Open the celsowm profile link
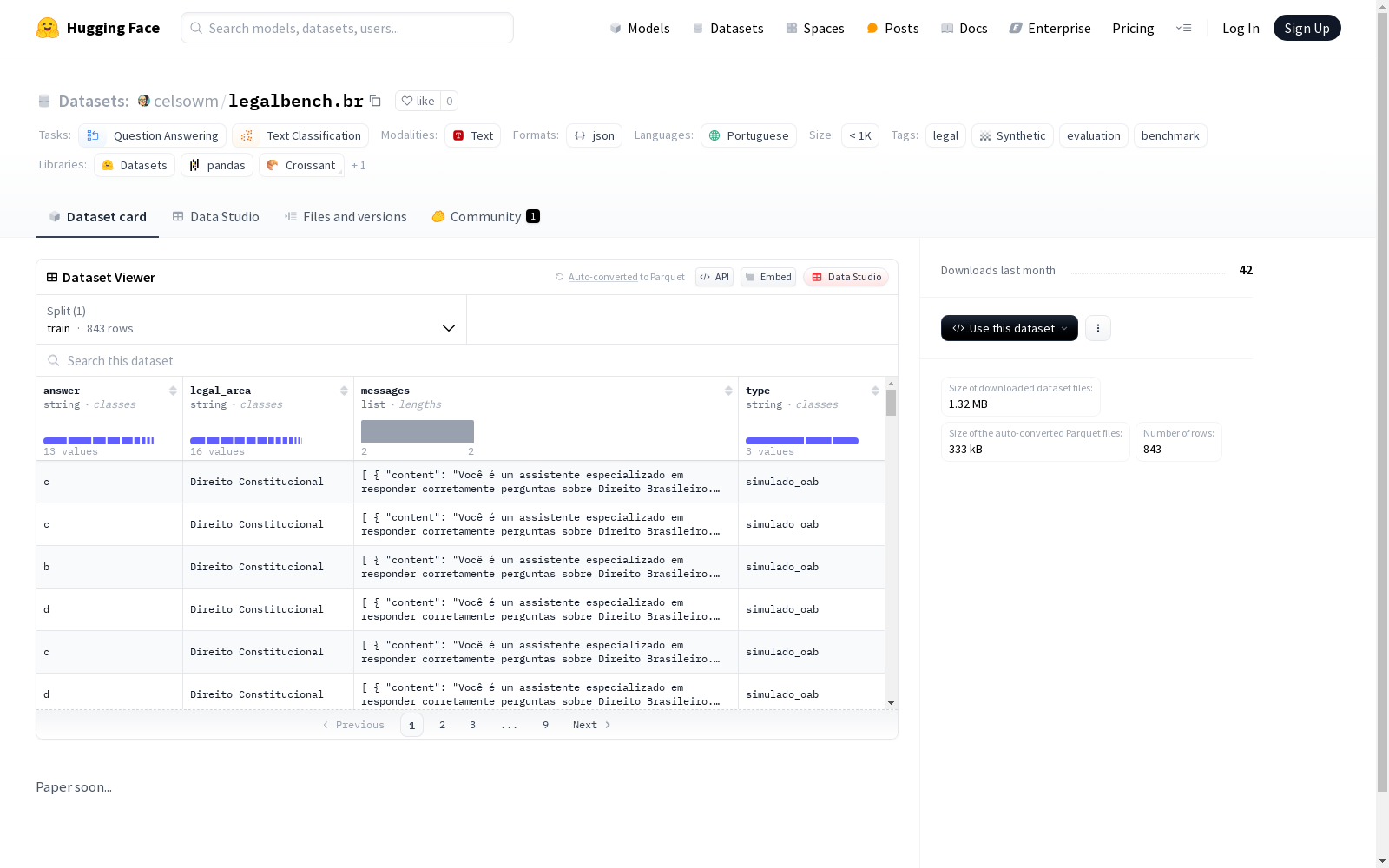Image resolution: width=1389 pixels, height=868 pixels. click(x=186, y=101)
